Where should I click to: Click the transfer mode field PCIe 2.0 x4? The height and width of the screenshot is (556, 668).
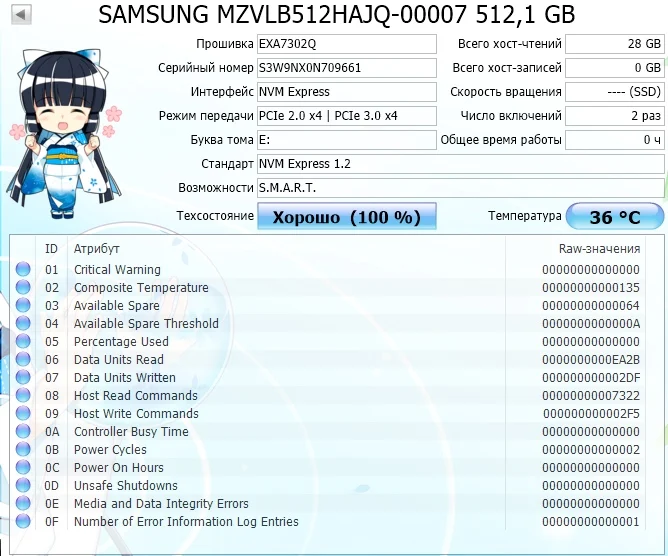click(x=347, y=115)
